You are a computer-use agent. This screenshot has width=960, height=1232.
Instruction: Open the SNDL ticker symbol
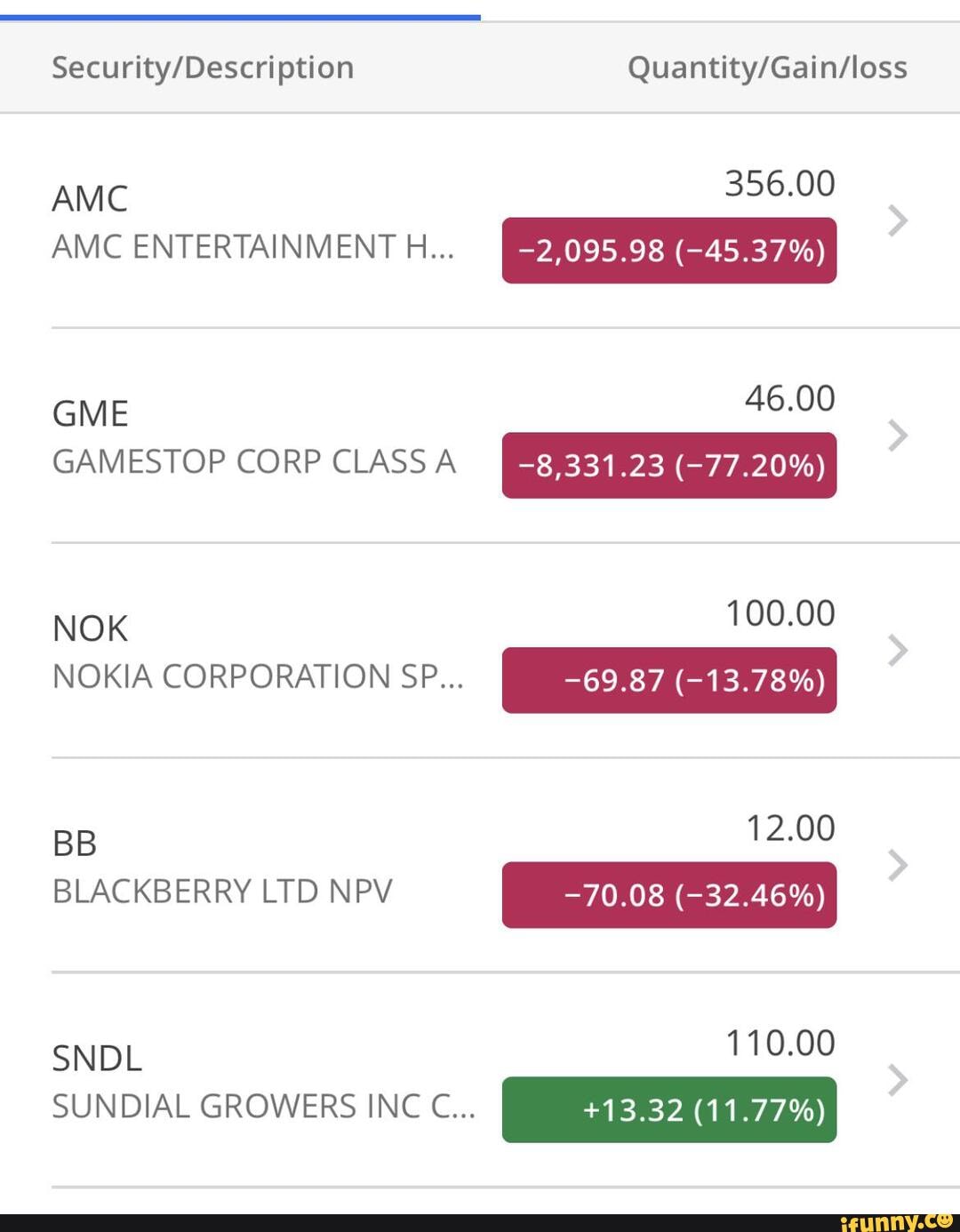[x=97, y=1059]
